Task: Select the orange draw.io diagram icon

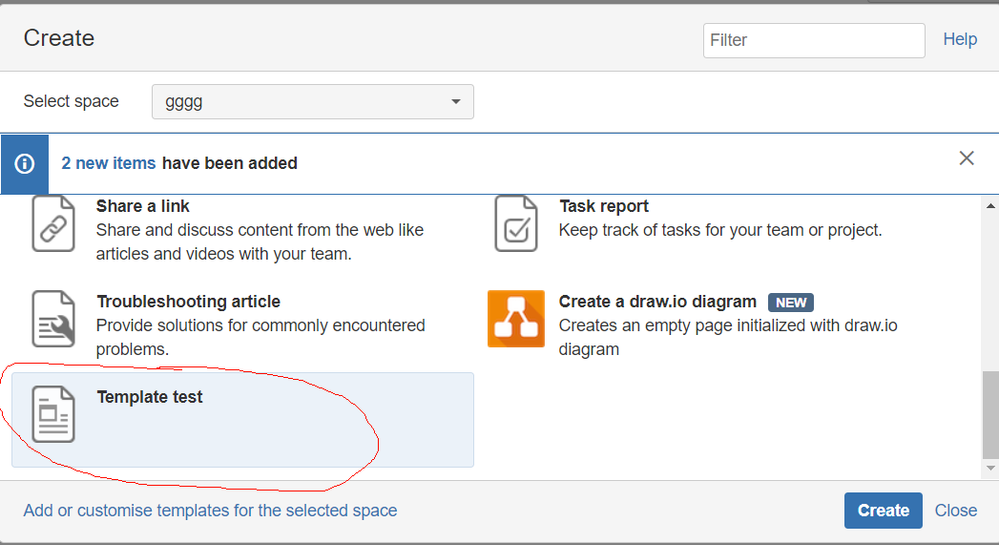Action: [x=516, y=319]
